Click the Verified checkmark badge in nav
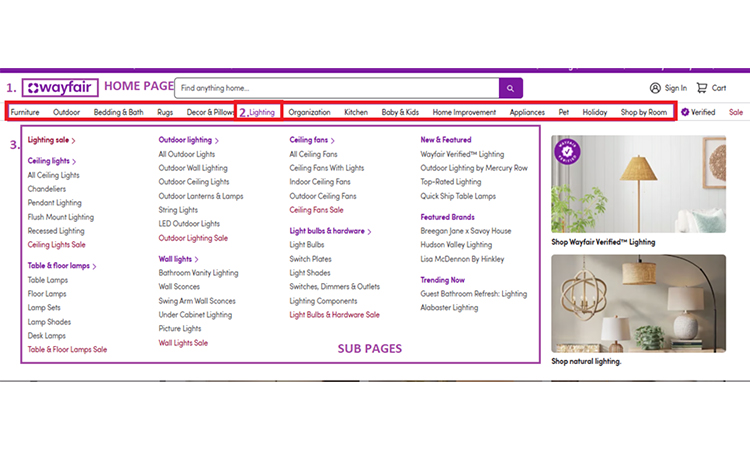 point(685,112)
